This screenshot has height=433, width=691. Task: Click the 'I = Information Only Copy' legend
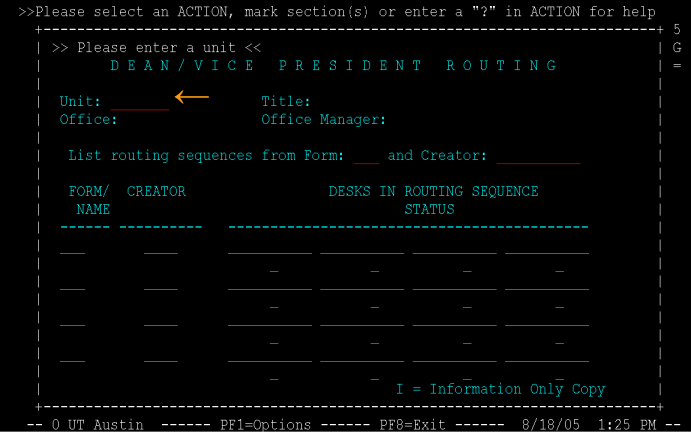[501, 389]
